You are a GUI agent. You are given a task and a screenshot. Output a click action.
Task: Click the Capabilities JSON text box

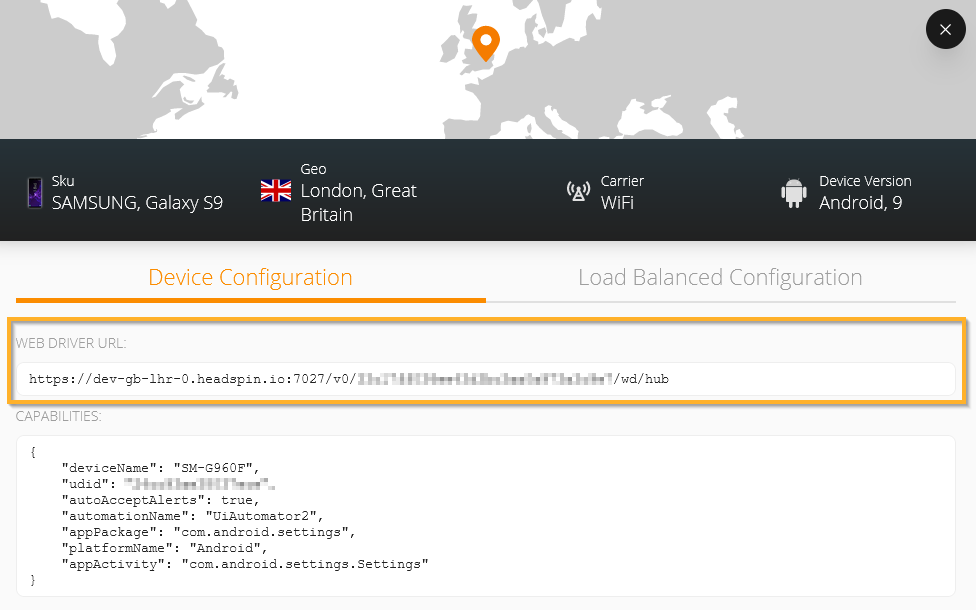point(486,516)
